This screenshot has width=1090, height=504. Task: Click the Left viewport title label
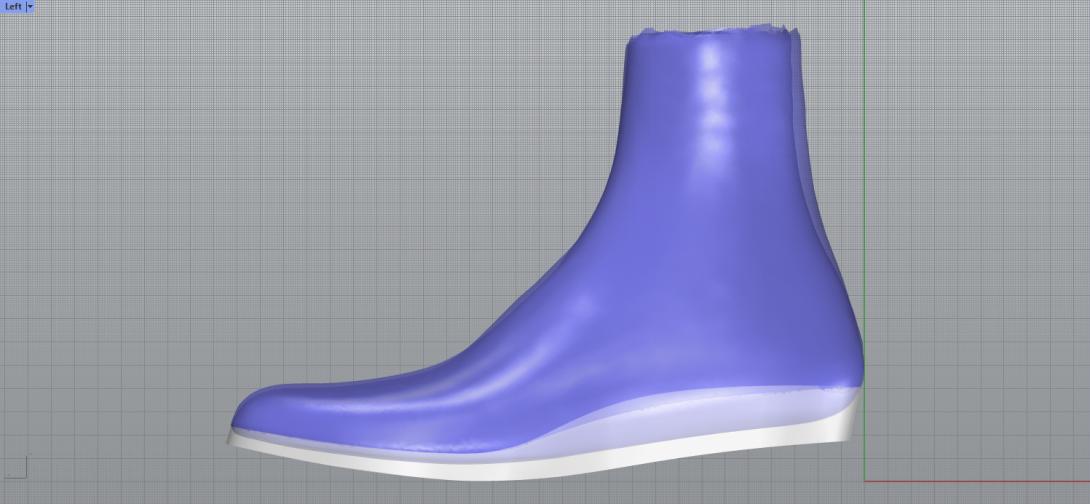point(13,6)
